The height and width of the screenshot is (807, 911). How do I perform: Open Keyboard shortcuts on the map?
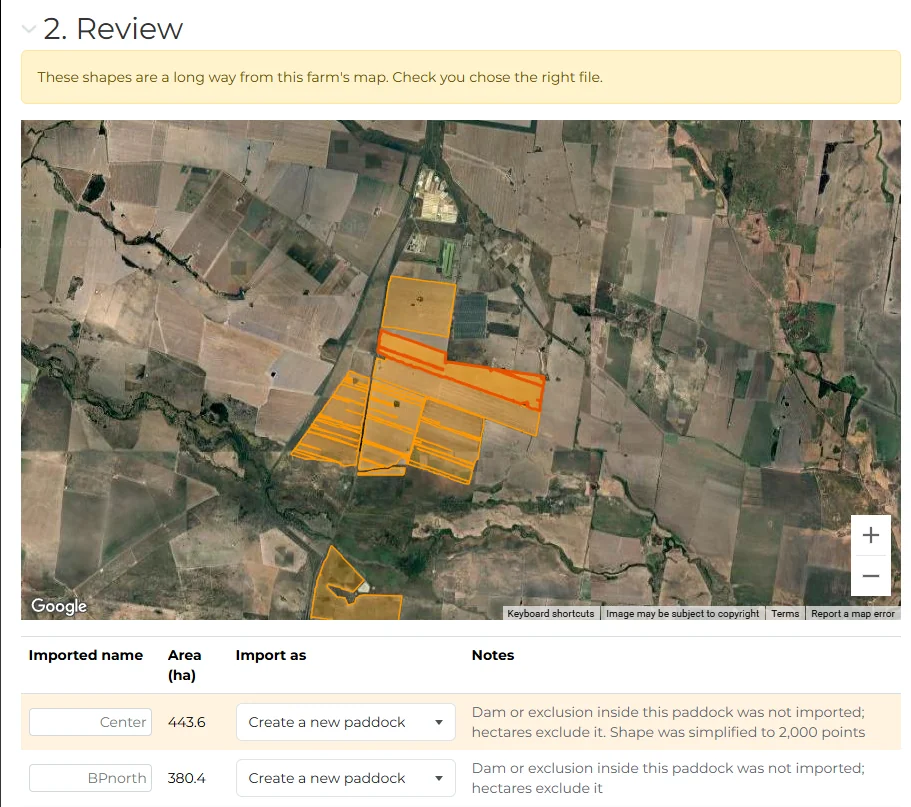pos(550,614)
